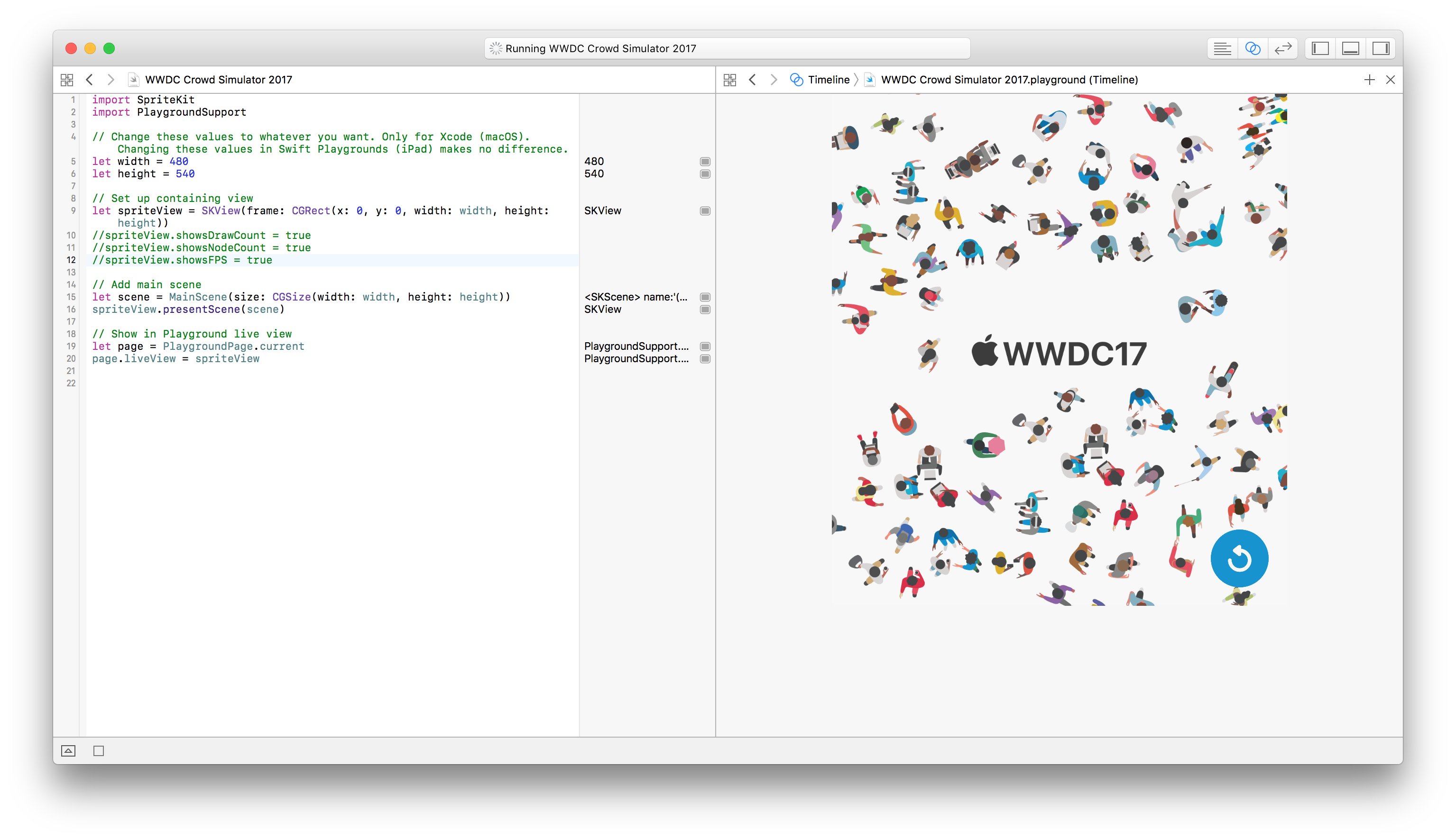Toggle the utilities inspector panel
1456x840 pixels.
[x=1381, y=48]
